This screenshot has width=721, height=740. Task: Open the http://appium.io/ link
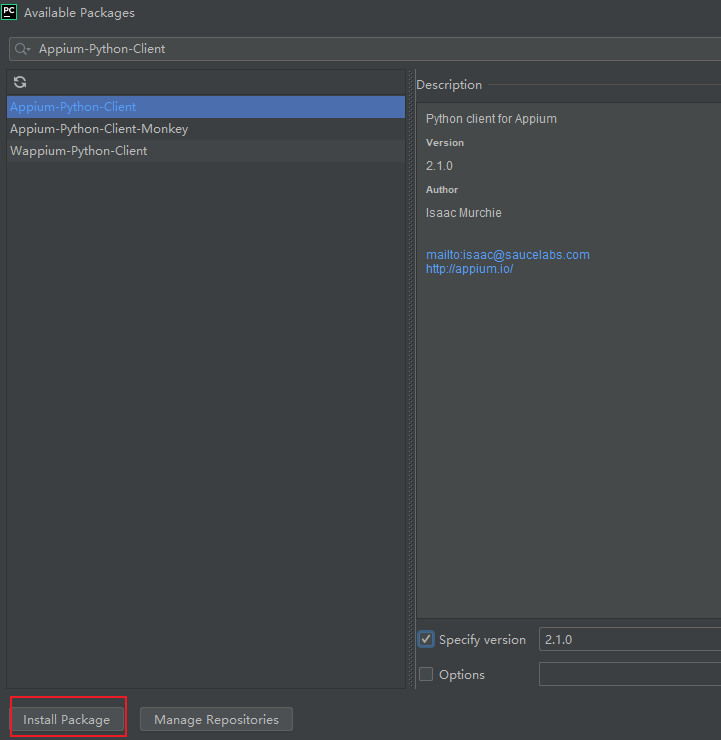pos(469,269)
